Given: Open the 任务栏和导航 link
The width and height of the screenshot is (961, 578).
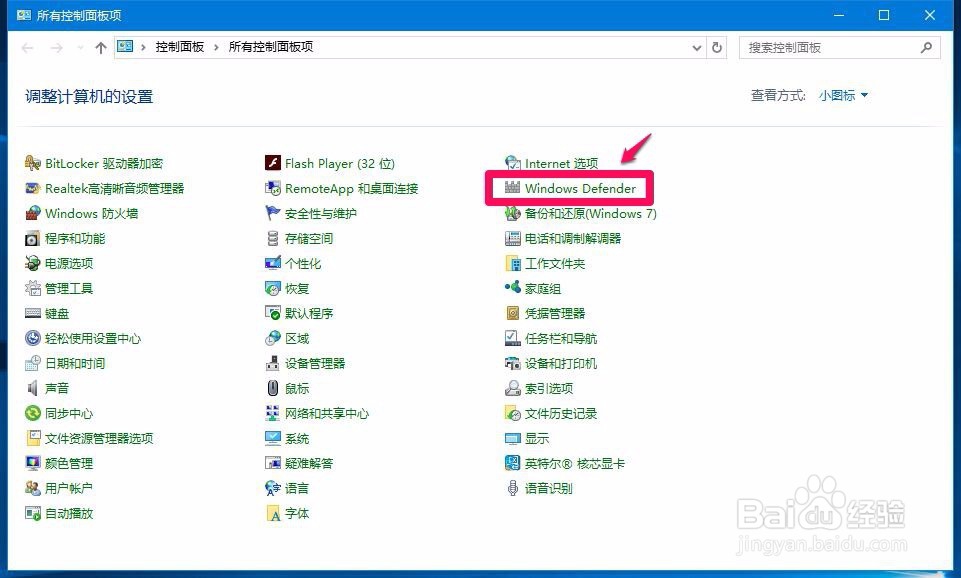Looking at the screenshot, I should pos(561,338).
